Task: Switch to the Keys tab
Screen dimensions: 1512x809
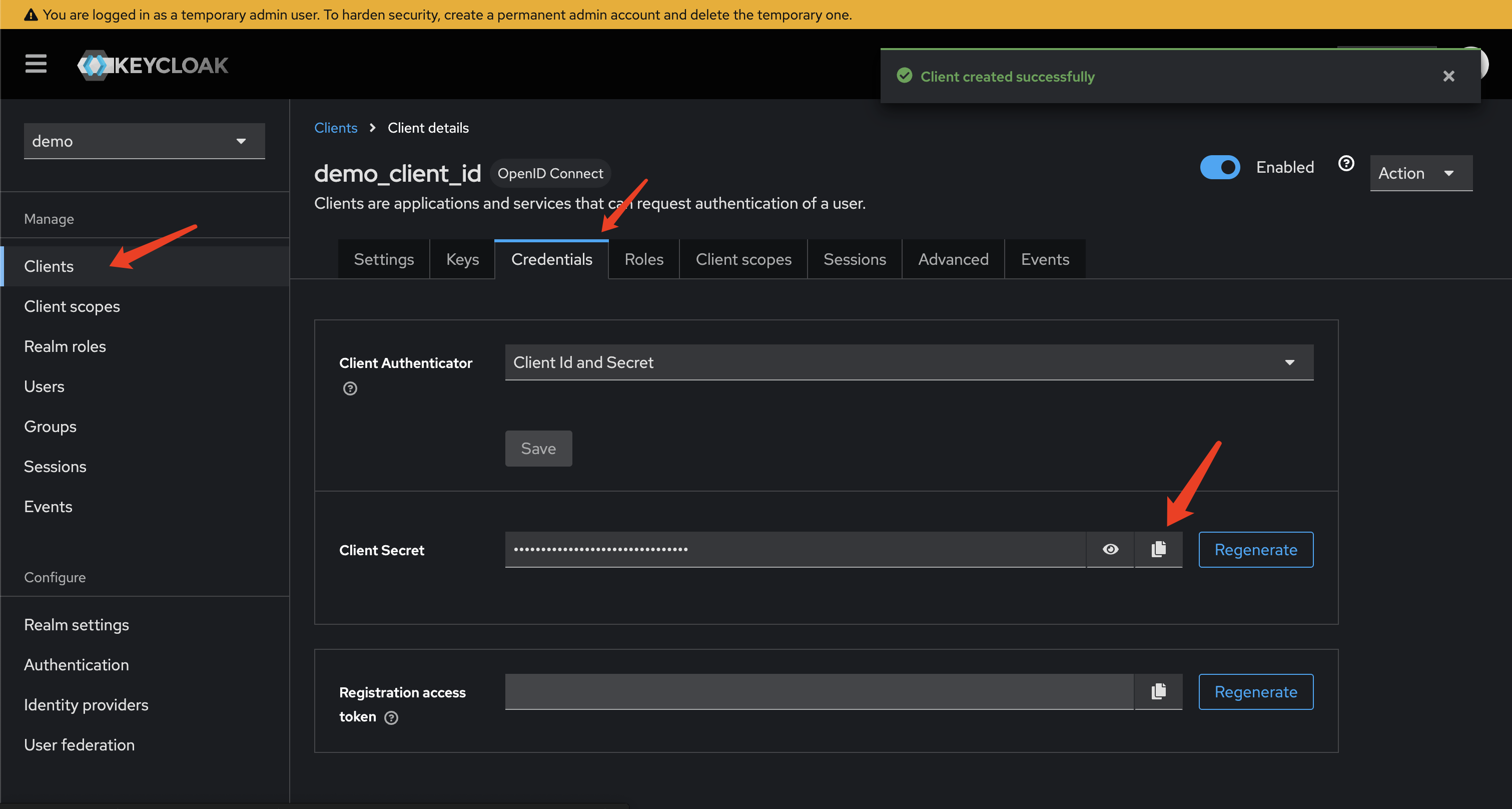Action: click(462, 259)
